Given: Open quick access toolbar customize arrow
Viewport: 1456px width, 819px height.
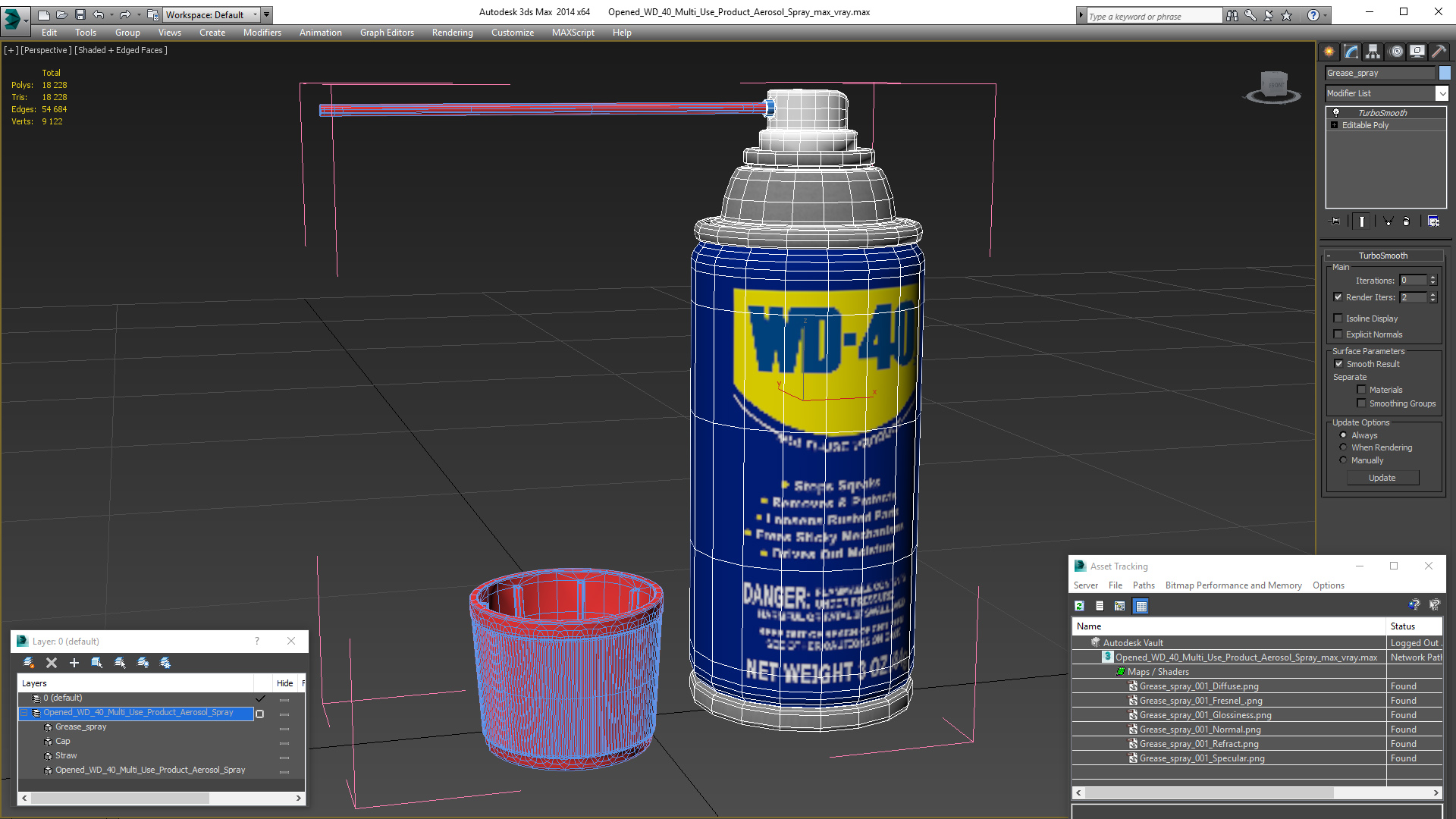Looking at the screenshot, I should click(266, 14).
